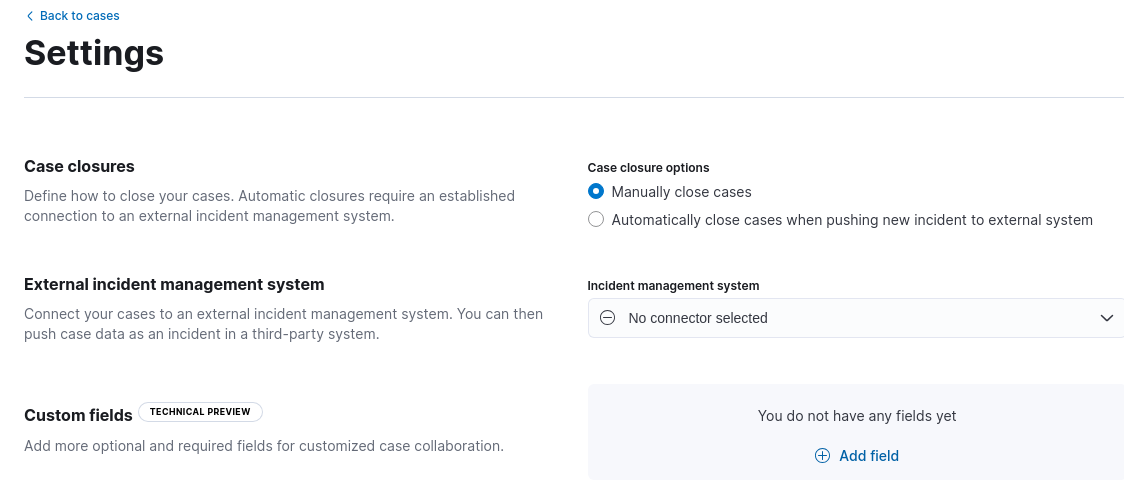Click 'External incident management system' section heading
Screen dimensions: 1124x489
(x=174, y=284)
